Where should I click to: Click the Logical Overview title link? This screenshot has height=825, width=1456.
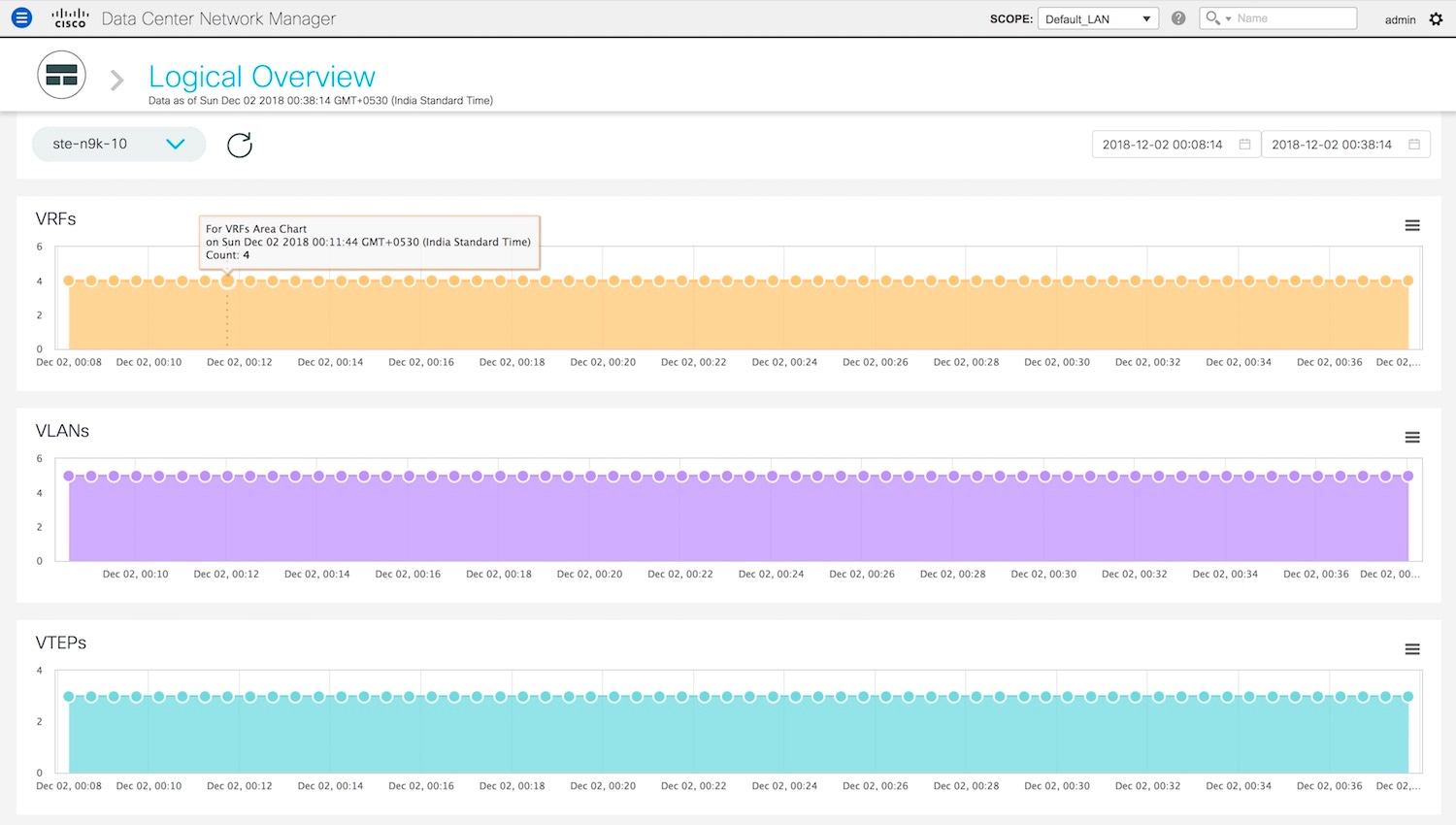tap(261, 77)
